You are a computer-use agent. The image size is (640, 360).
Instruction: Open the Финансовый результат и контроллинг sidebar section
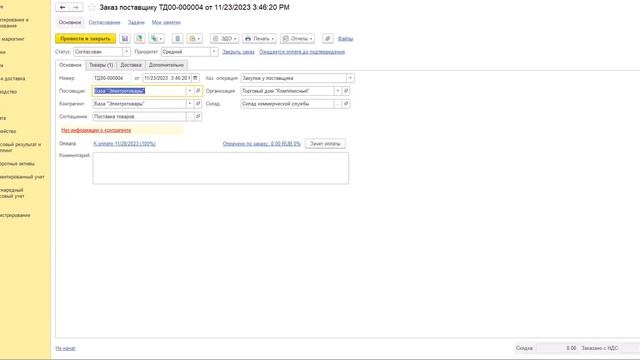pyautogui.click(x=20, y=147)
